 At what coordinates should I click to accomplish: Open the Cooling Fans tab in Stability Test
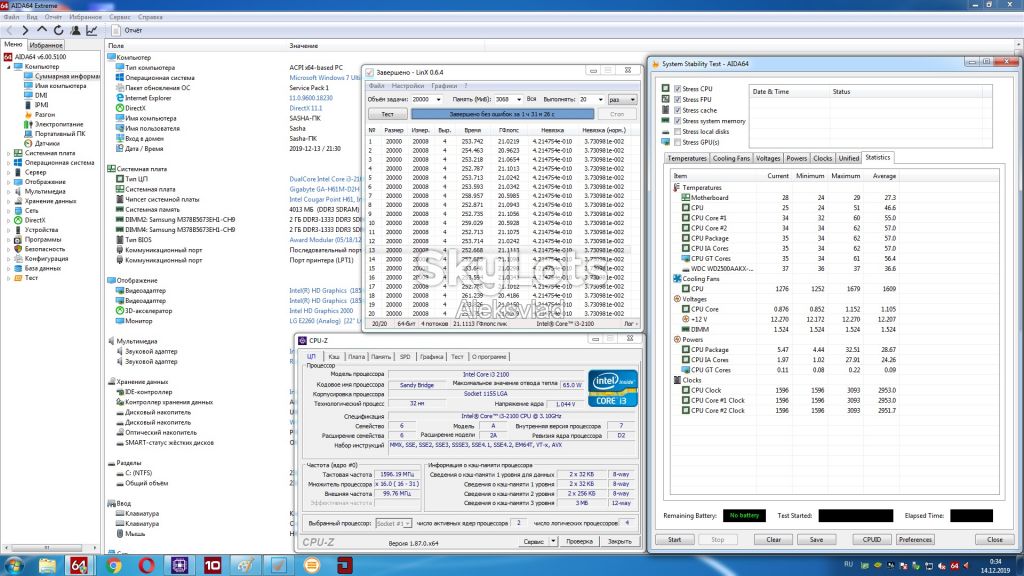731,158
